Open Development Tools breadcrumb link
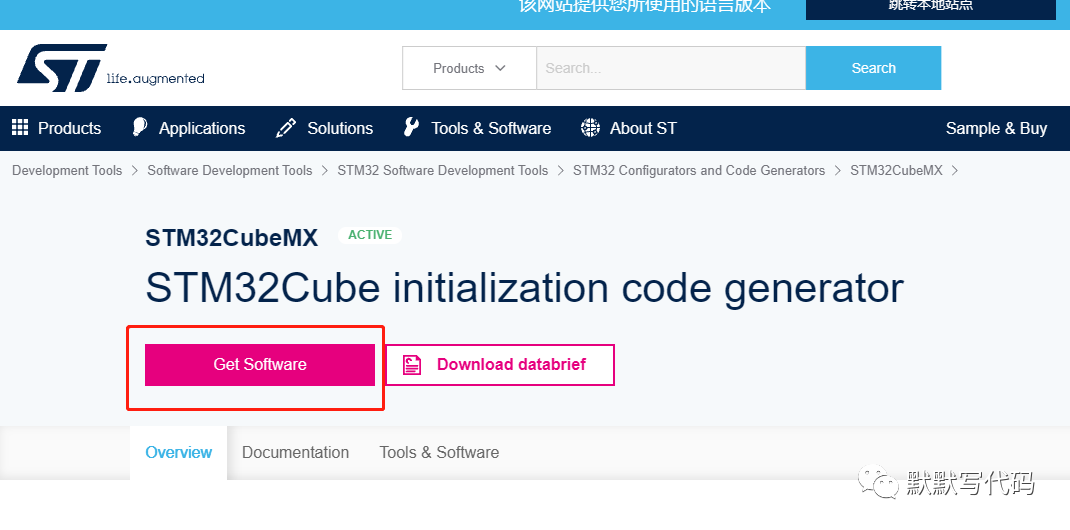Viewport: 1070px width, 530px height. pyautogui.click(x=67, y=171)
